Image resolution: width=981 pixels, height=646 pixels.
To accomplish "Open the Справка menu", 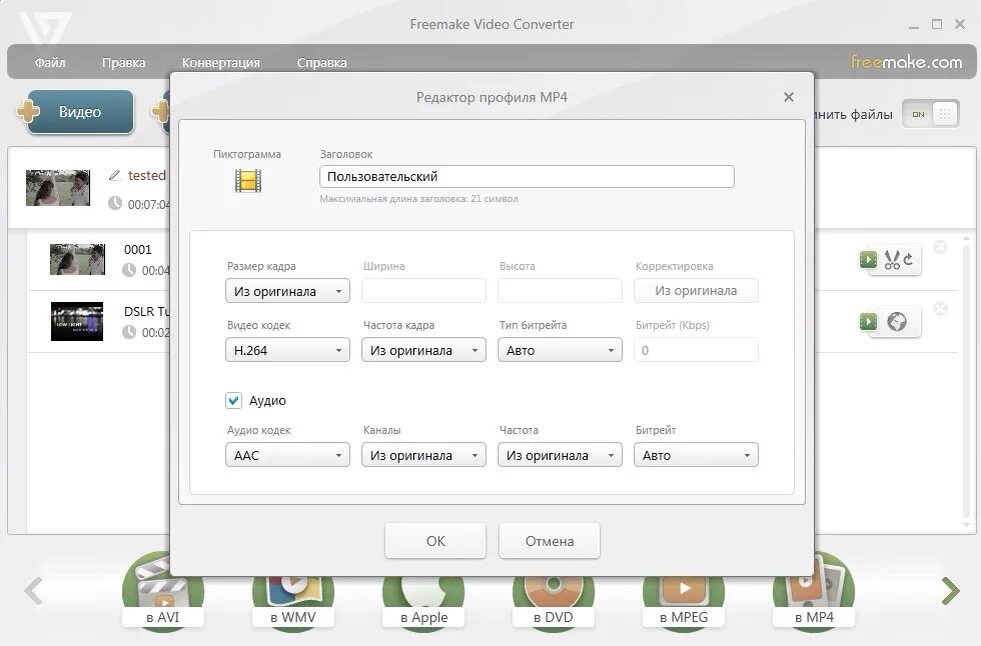I will pyautogui.click(x=322, y=63).
